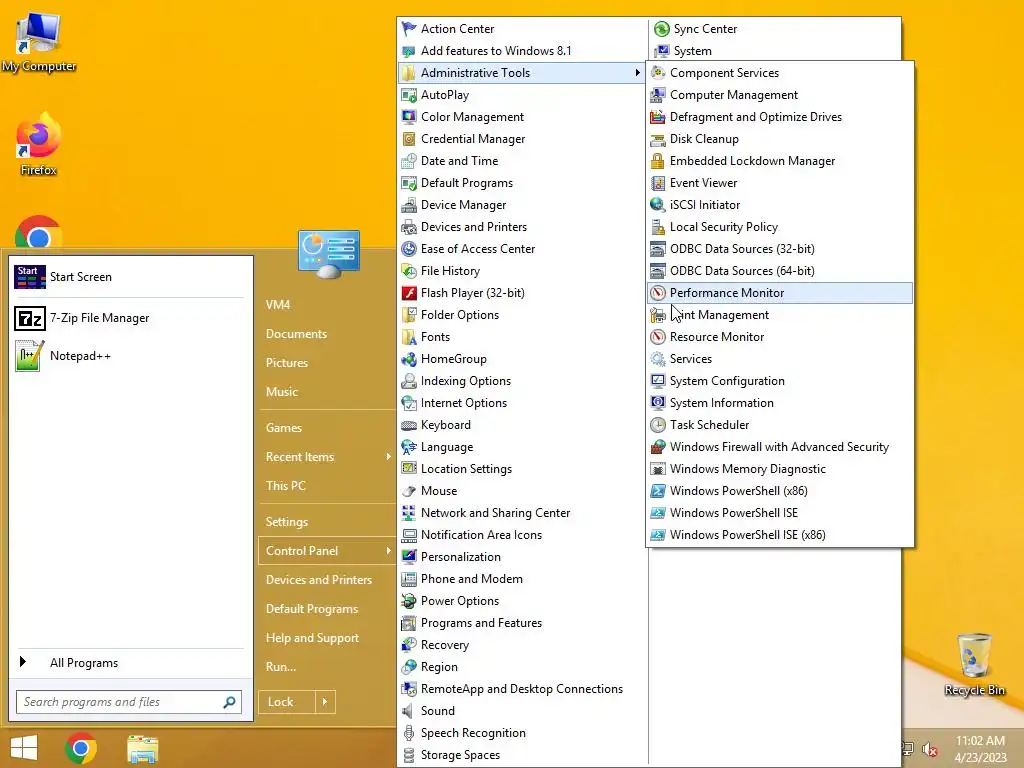Open Windows Firewall with Advanced Security icon
Screen dimensions: 1024x768
(658, 447)
